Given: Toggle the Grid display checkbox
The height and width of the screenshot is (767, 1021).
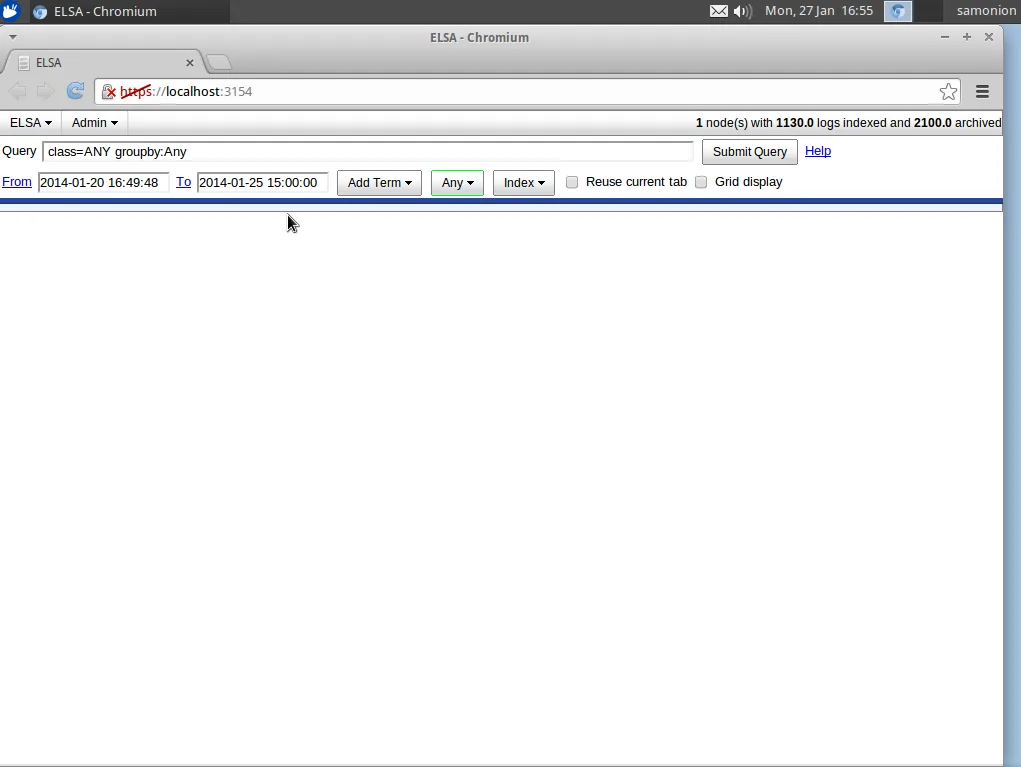Looking at the screenshot, I should point(701,182).
